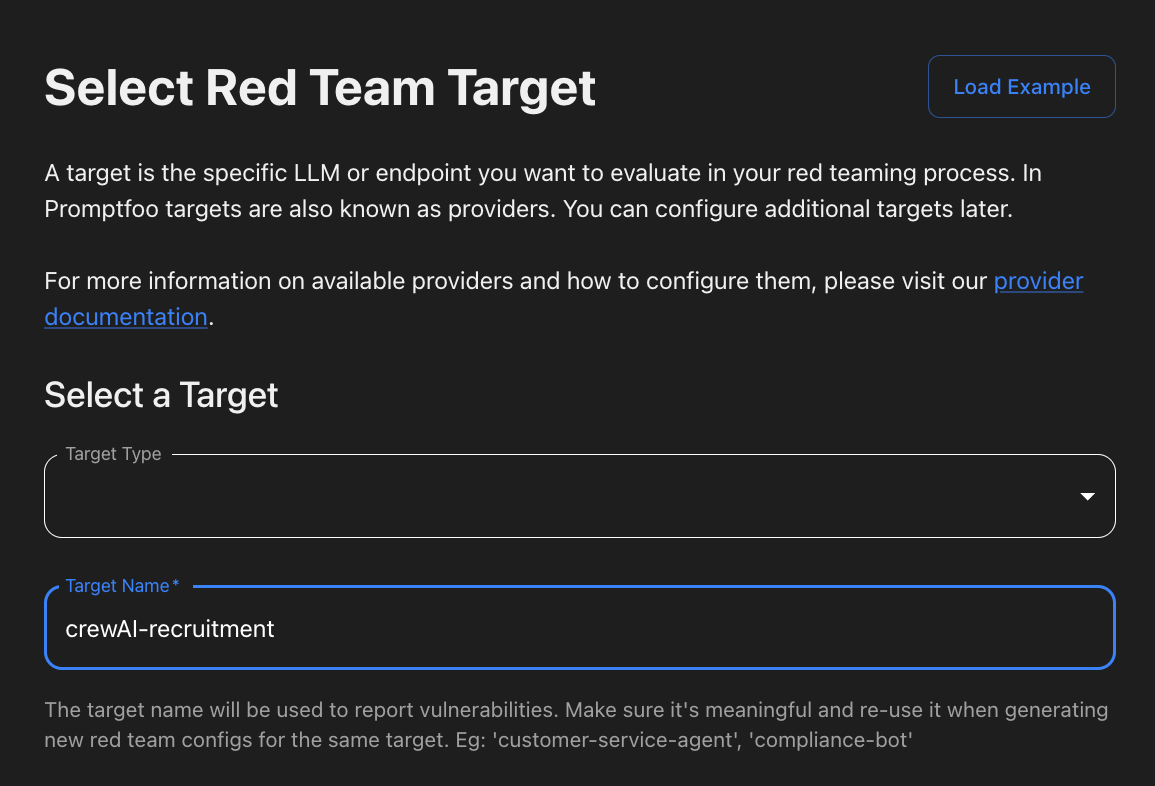Viewport: 1155px width, 786px height.
Task: Click the target name helper text
Action: coord(575,725)
